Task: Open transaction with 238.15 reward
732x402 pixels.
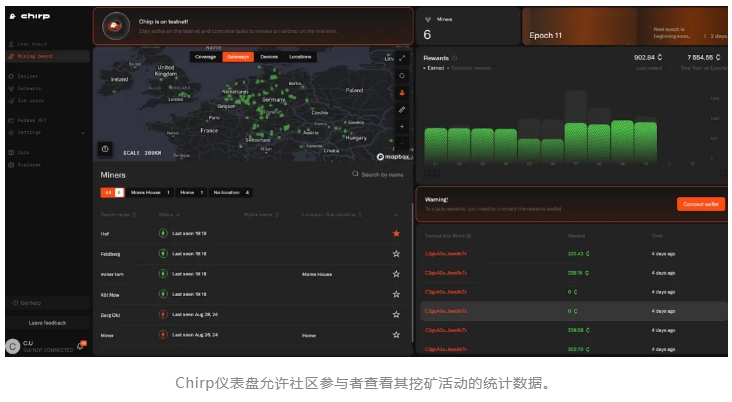Action: (x=445, y=273)
